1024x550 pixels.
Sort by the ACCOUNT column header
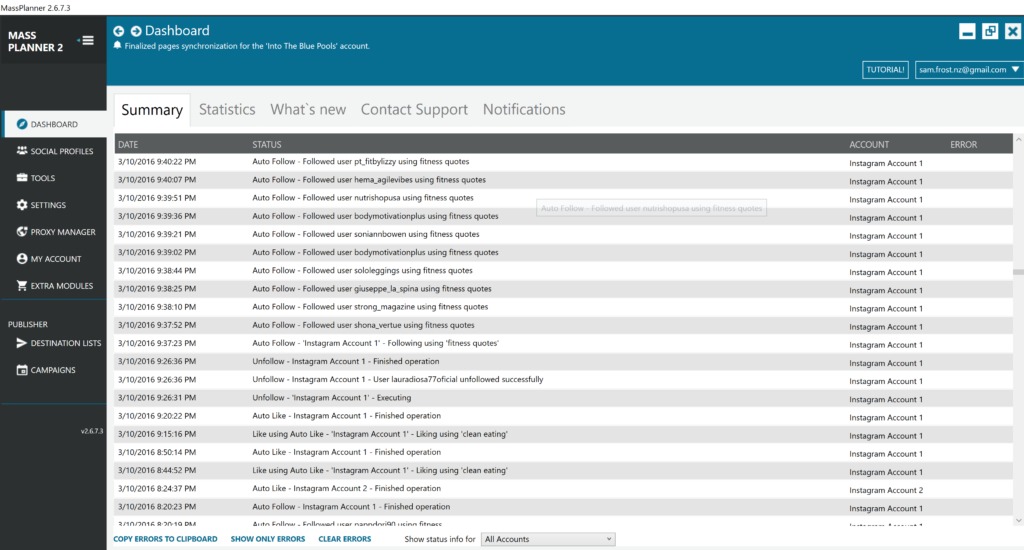(x=869, y=144)
